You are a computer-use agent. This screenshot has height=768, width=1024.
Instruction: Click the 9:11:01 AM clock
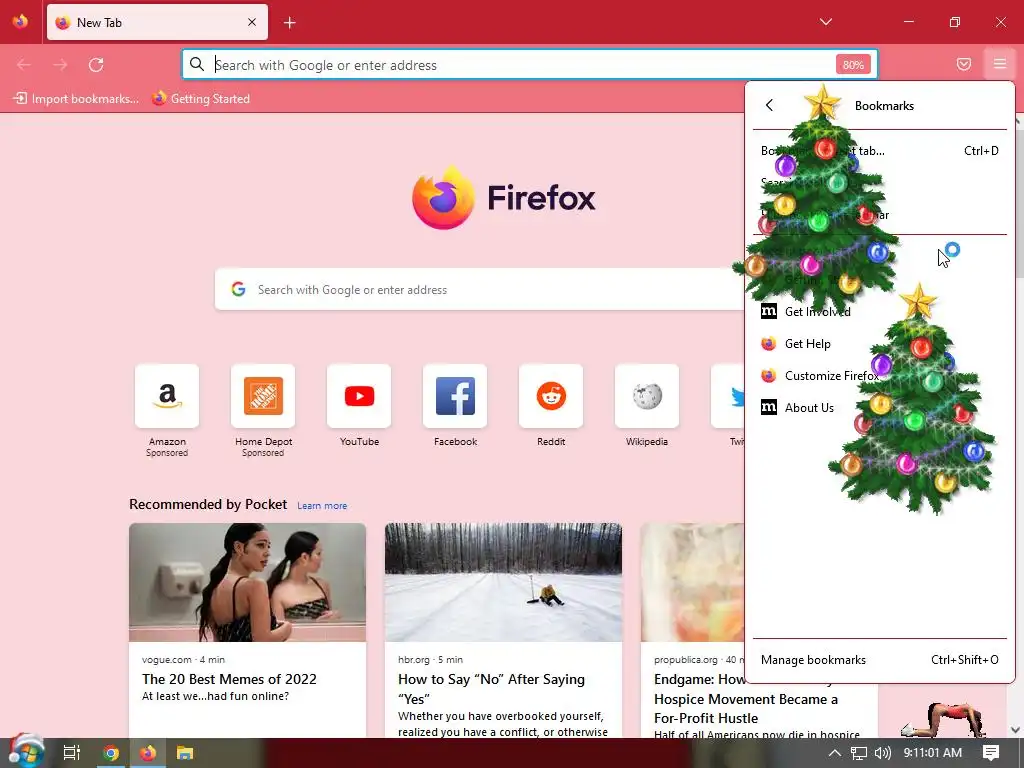[x=933, y=753]
